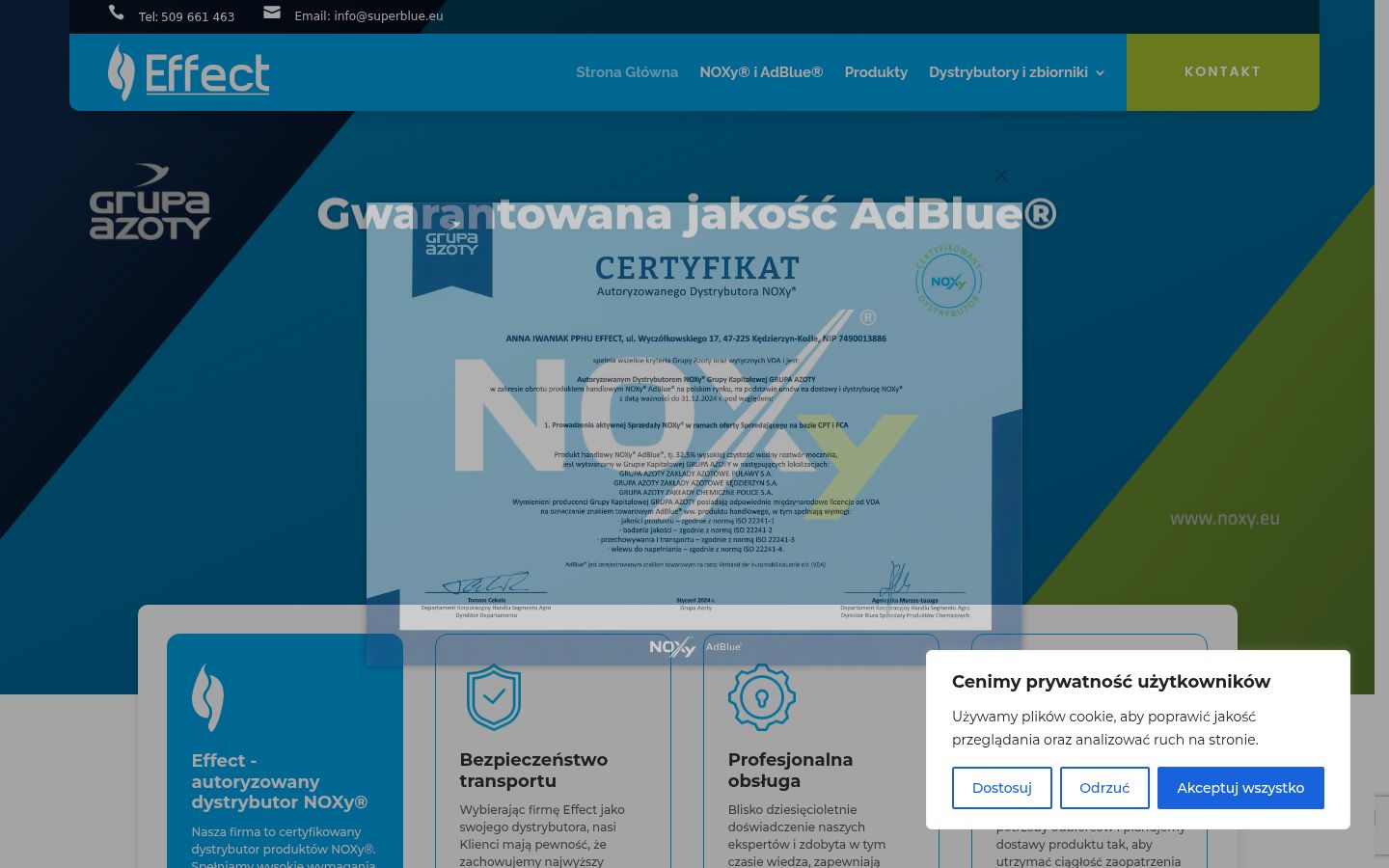Open the Strona Główna menu item
The height and width of the screenshot is (868, 1389).
click(x=627, y=72)
